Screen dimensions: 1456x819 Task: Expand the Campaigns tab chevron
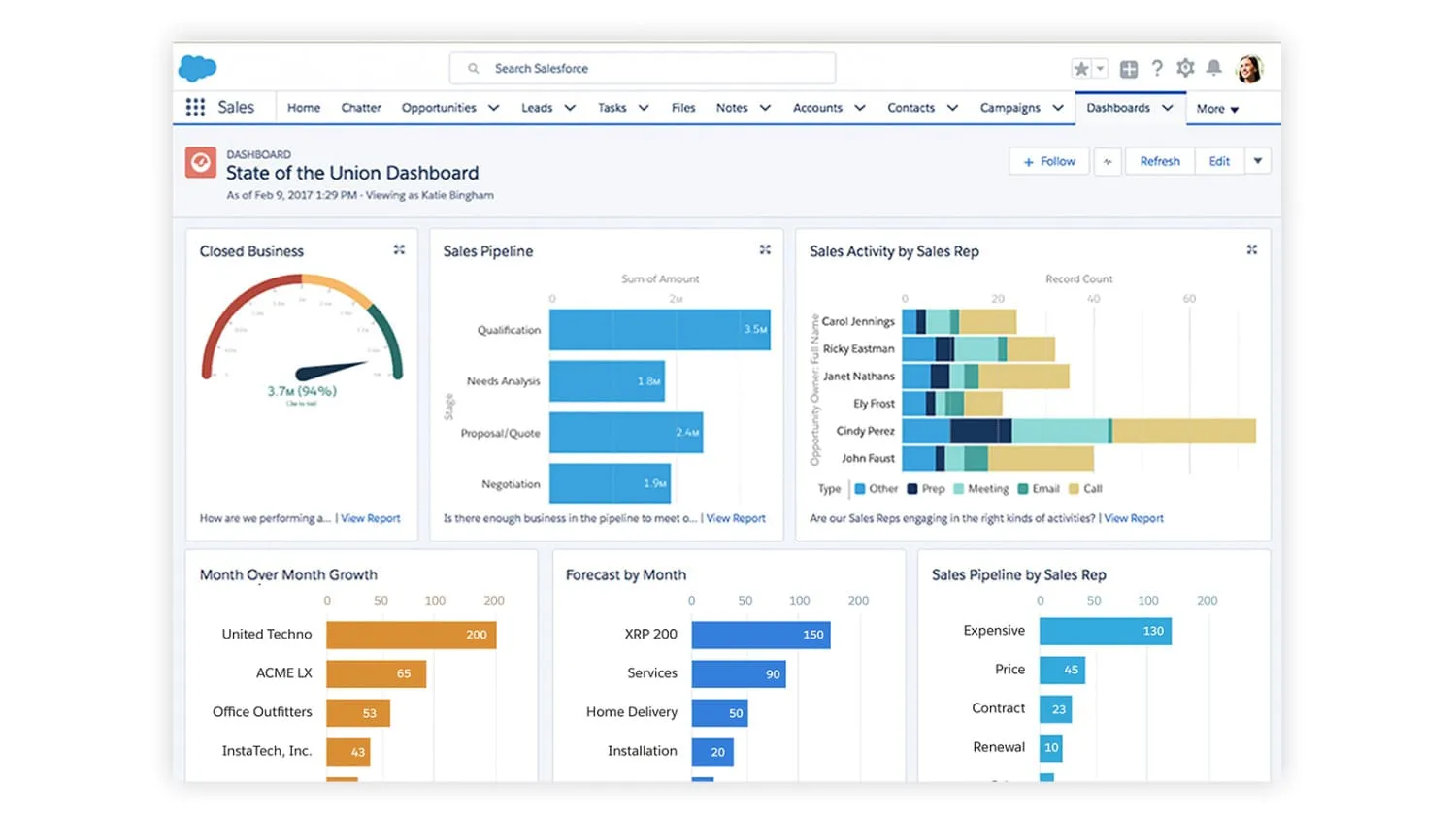[1058, 108]
